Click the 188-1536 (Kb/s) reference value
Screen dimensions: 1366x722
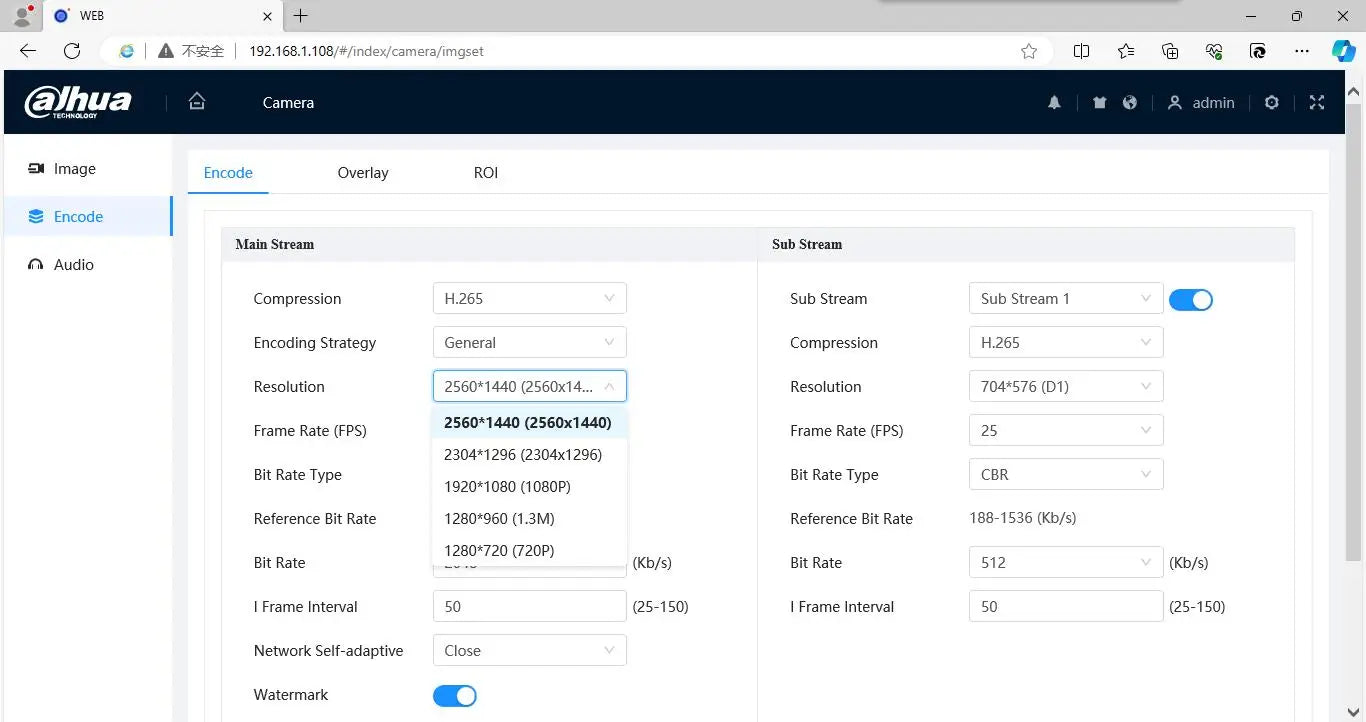point(1023,518)
